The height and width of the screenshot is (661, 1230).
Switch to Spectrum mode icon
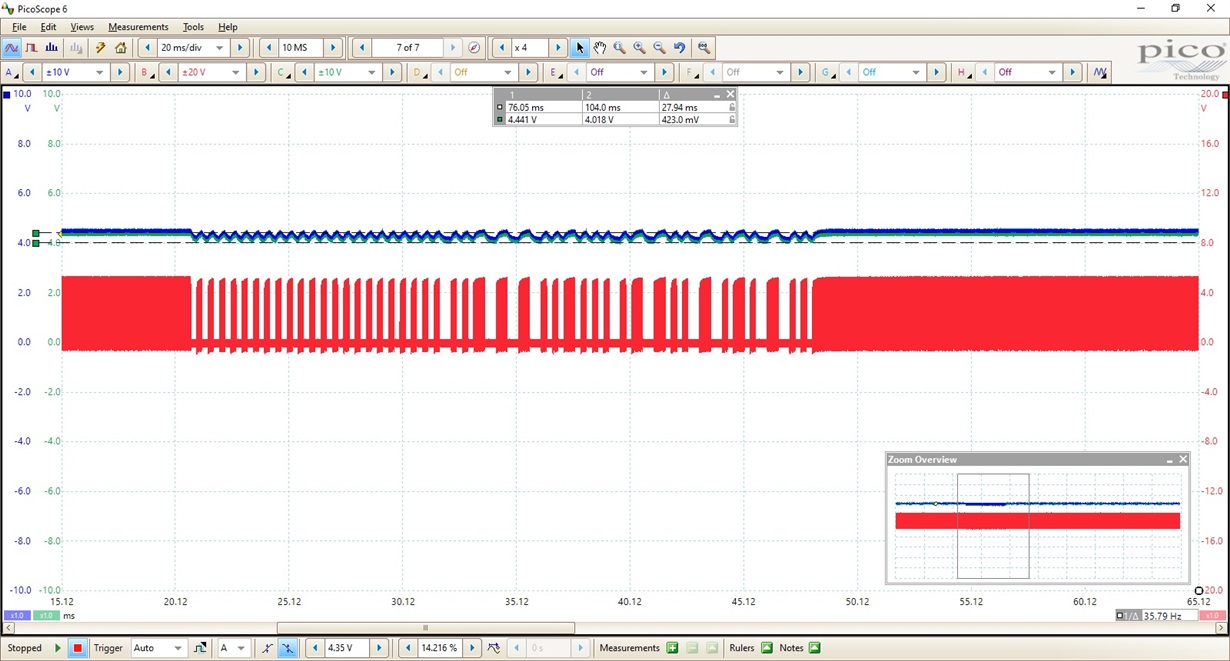pyautogui.click(x=52, y=47)
